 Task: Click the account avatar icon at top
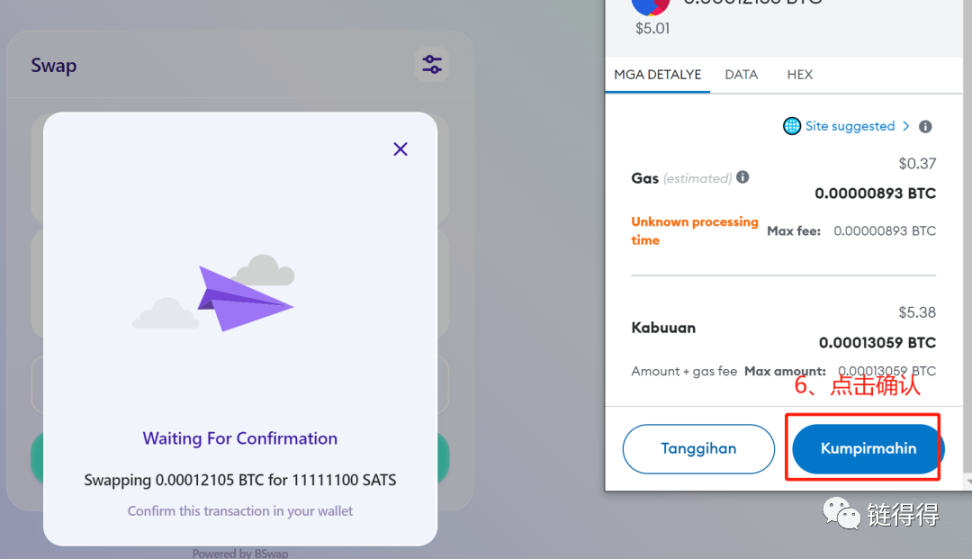650,6
